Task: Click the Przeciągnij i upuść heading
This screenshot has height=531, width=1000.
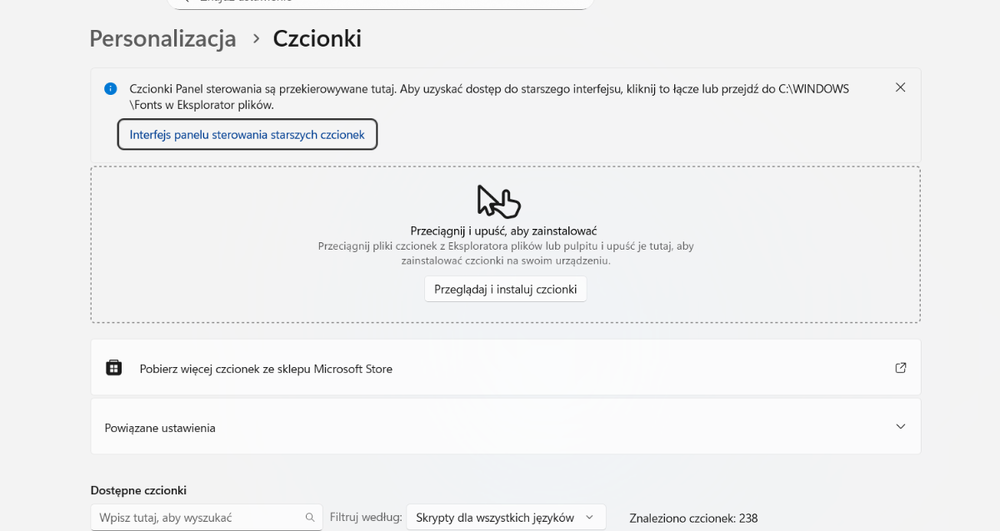Action: point(503,231)
